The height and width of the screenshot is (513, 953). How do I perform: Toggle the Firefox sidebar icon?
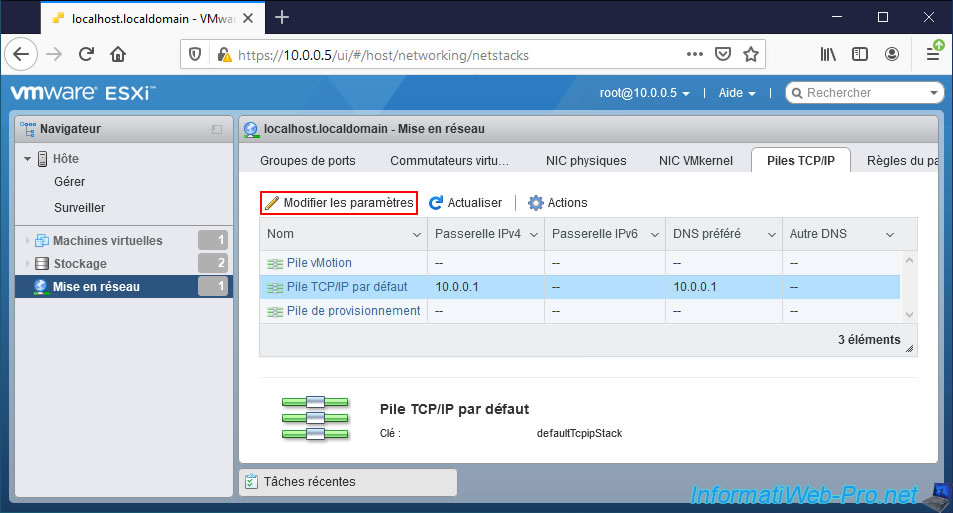tap(860, 54)
